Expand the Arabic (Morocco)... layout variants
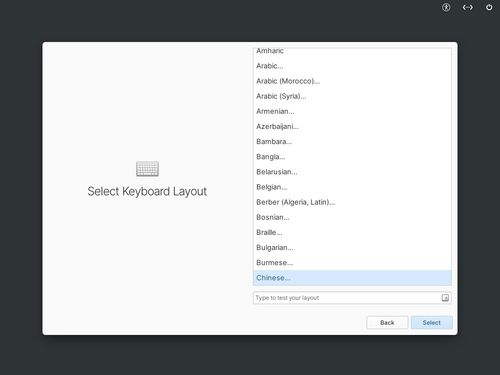The image size is (500, 375). point(352,81)
